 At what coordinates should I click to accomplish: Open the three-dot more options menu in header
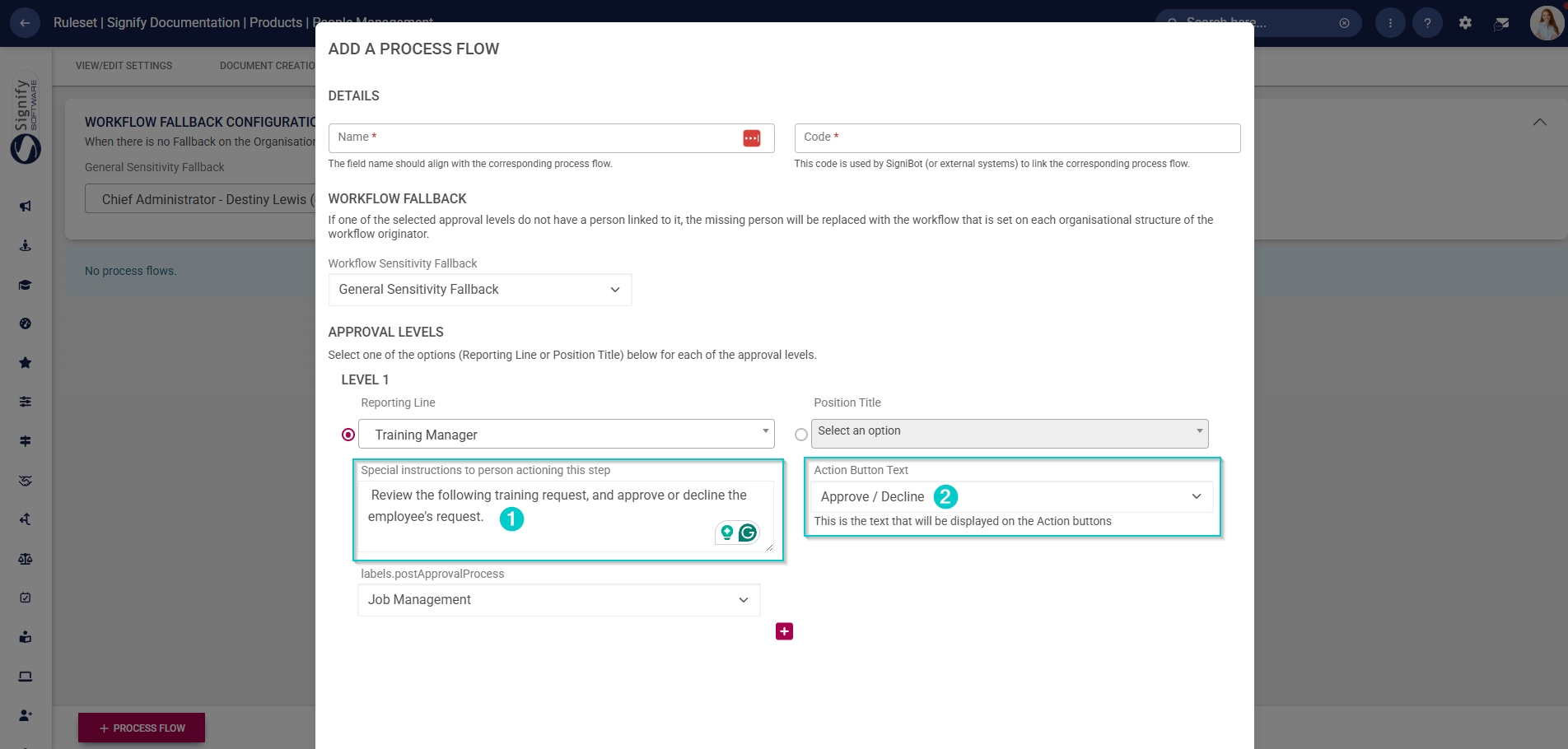point(1390,23)
